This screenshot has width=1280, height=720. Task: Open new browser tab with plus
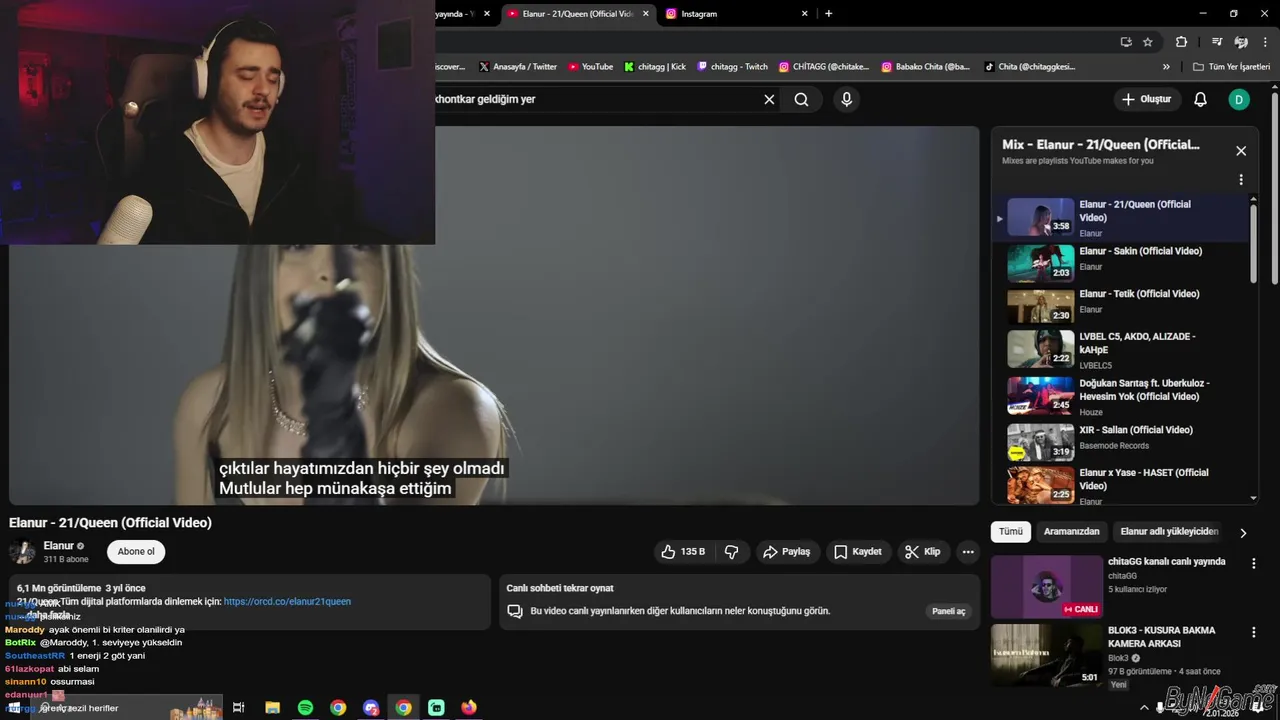click(828, 14)
